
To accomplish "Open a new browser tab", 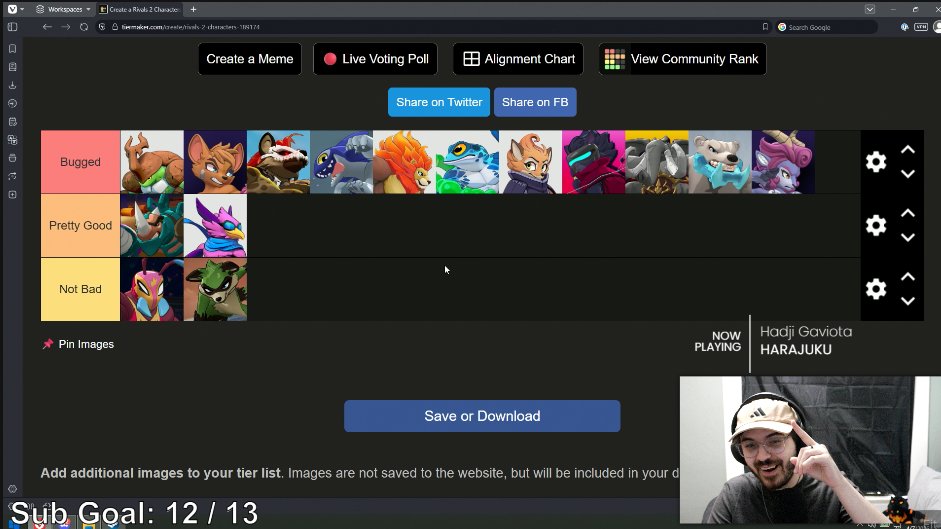I will click(193, 9).
